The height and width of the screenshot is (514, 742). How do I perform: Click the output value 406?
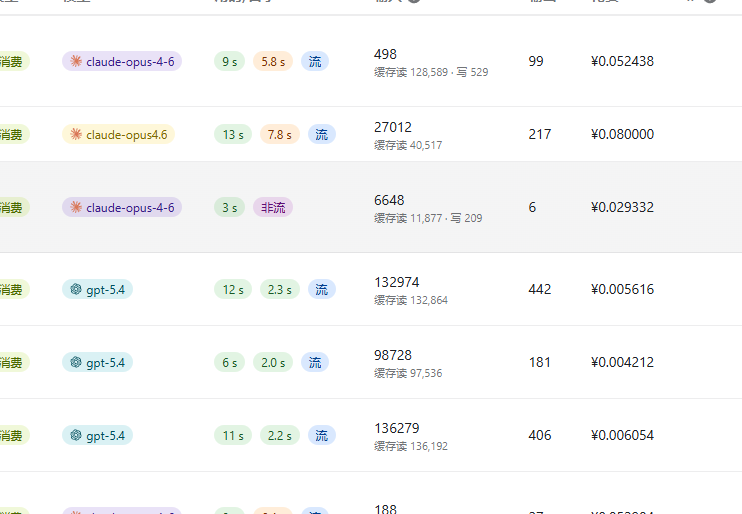[x=539, y=435]
